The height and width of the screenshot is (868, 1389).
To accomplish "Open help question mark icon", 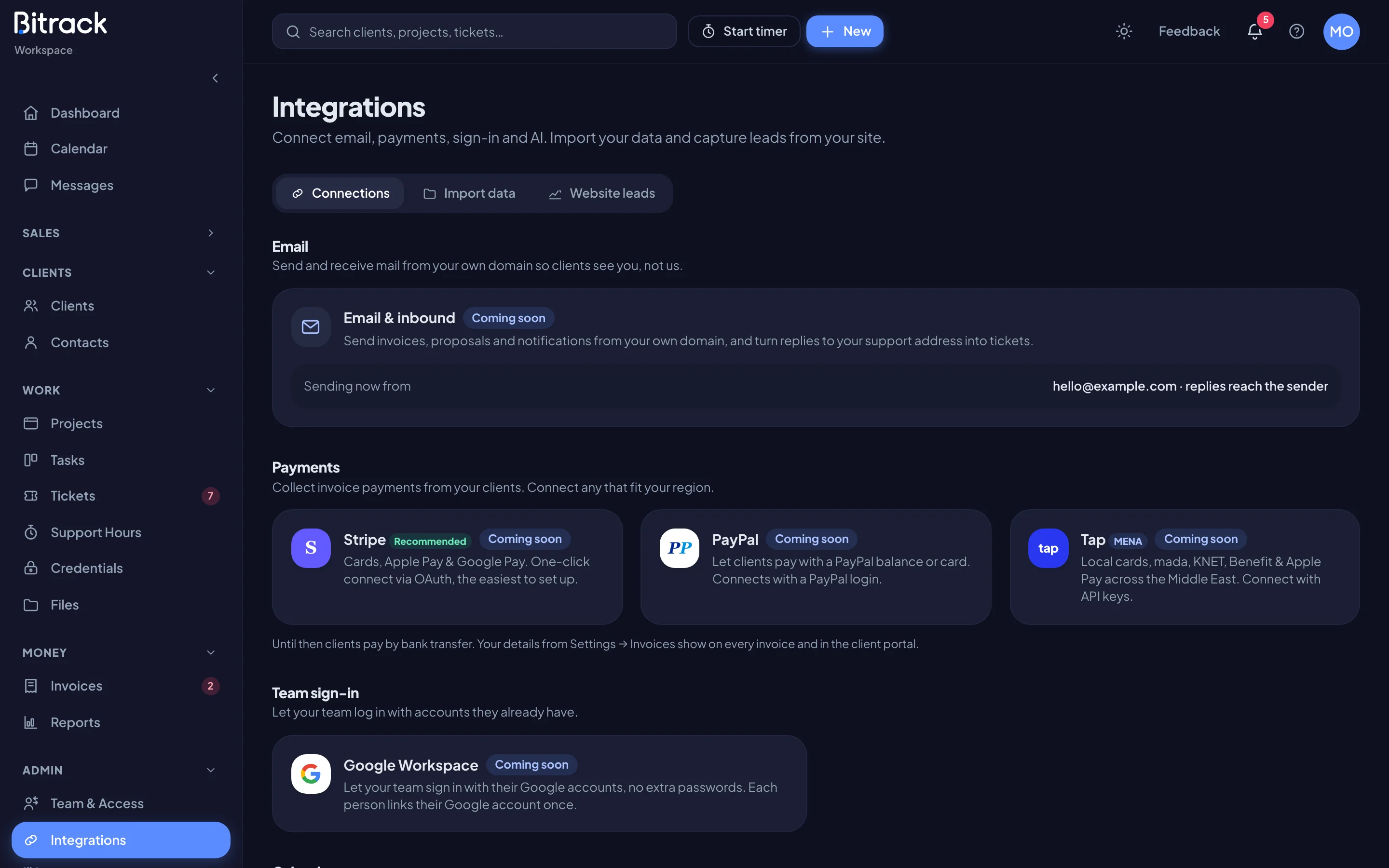I will [1296, 31].
